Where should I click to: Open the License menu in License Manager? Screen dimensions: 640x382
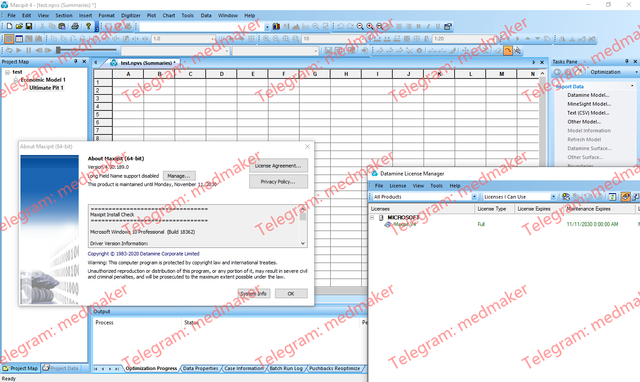click(398, 186)
